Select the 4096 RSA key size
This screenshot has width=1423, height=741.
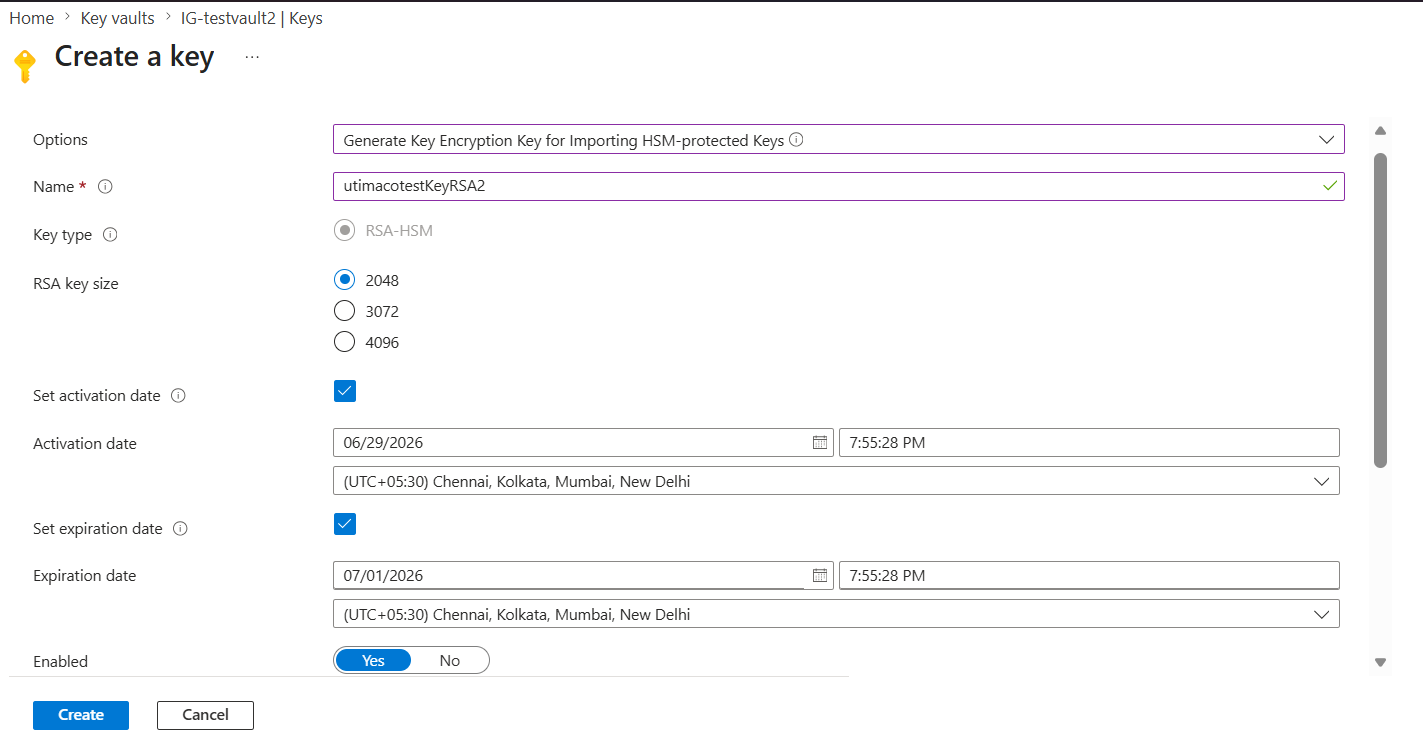[344, 342]
